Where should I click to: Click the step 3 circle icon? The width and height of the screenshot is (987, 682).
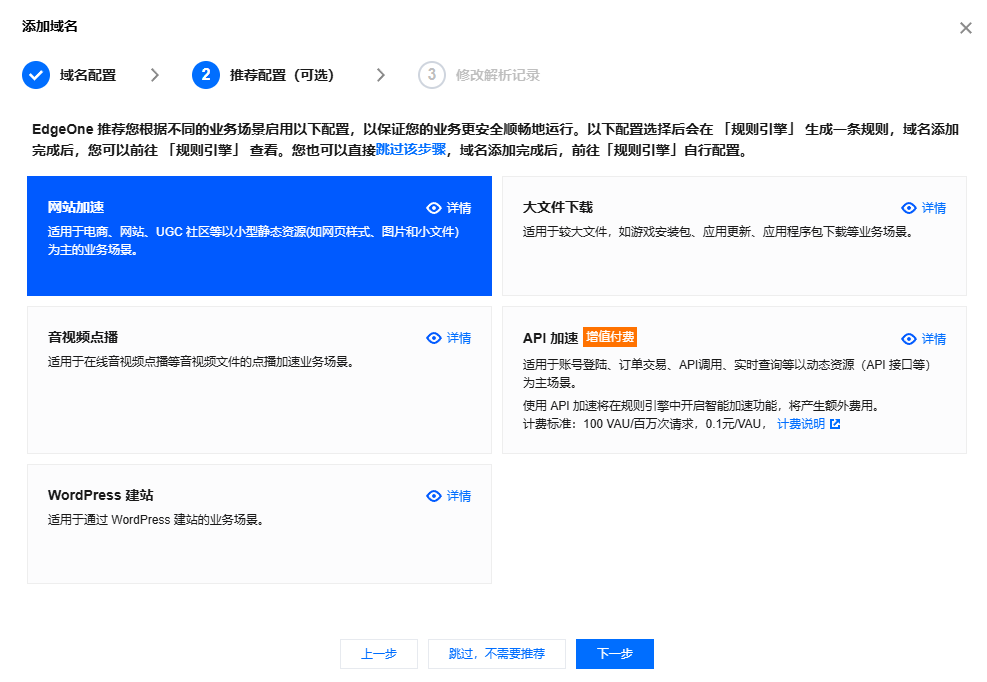point(432,75)
